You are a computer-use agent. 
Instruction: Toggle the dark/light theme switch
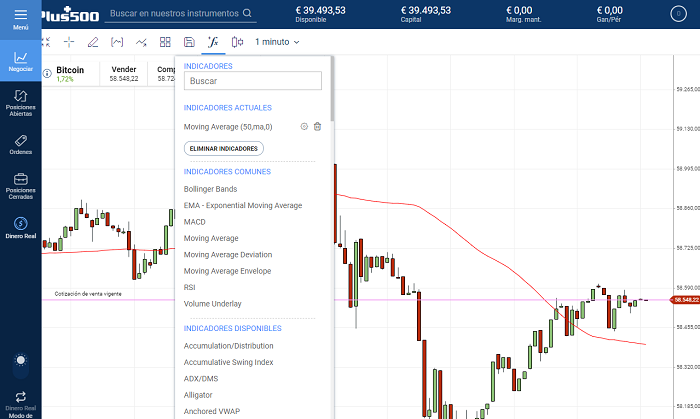[21, 365]
